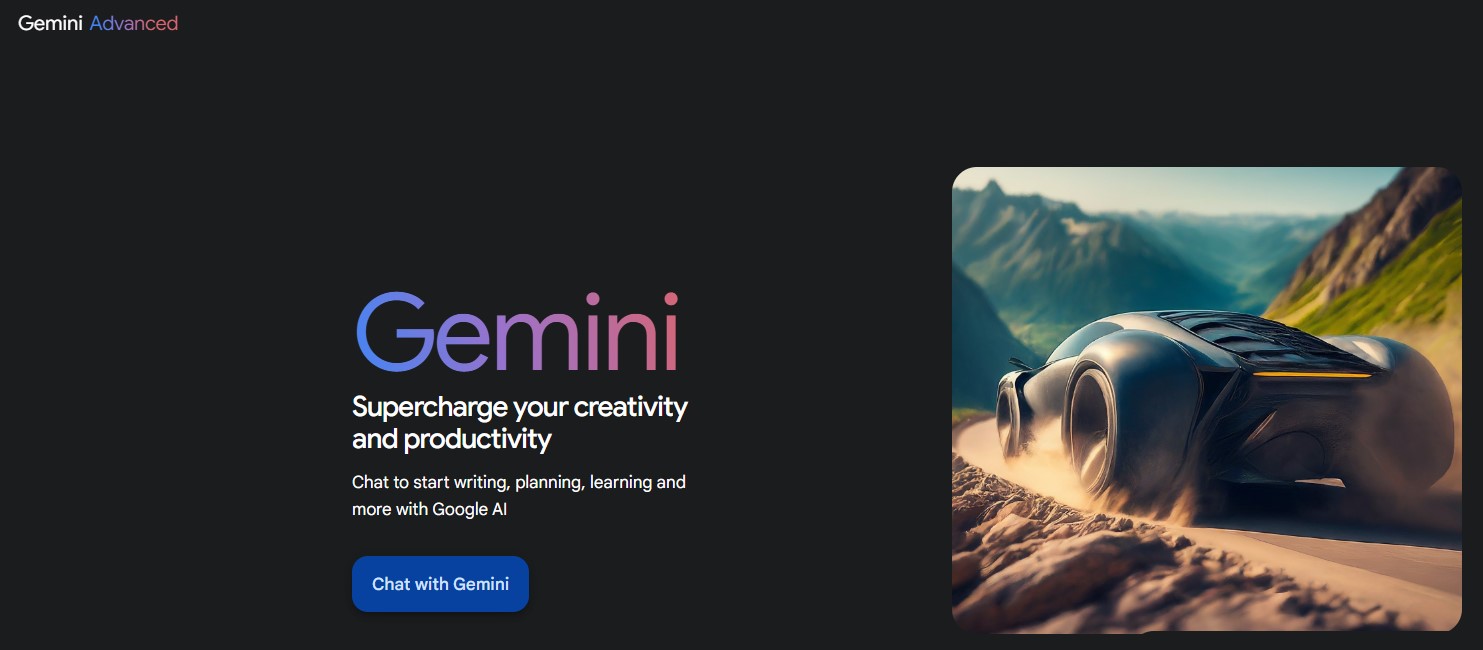This screenshot has height=650, width=1483.
Task: Click the yellow taillight strip on car
Action: click(x=1311, y=374)
